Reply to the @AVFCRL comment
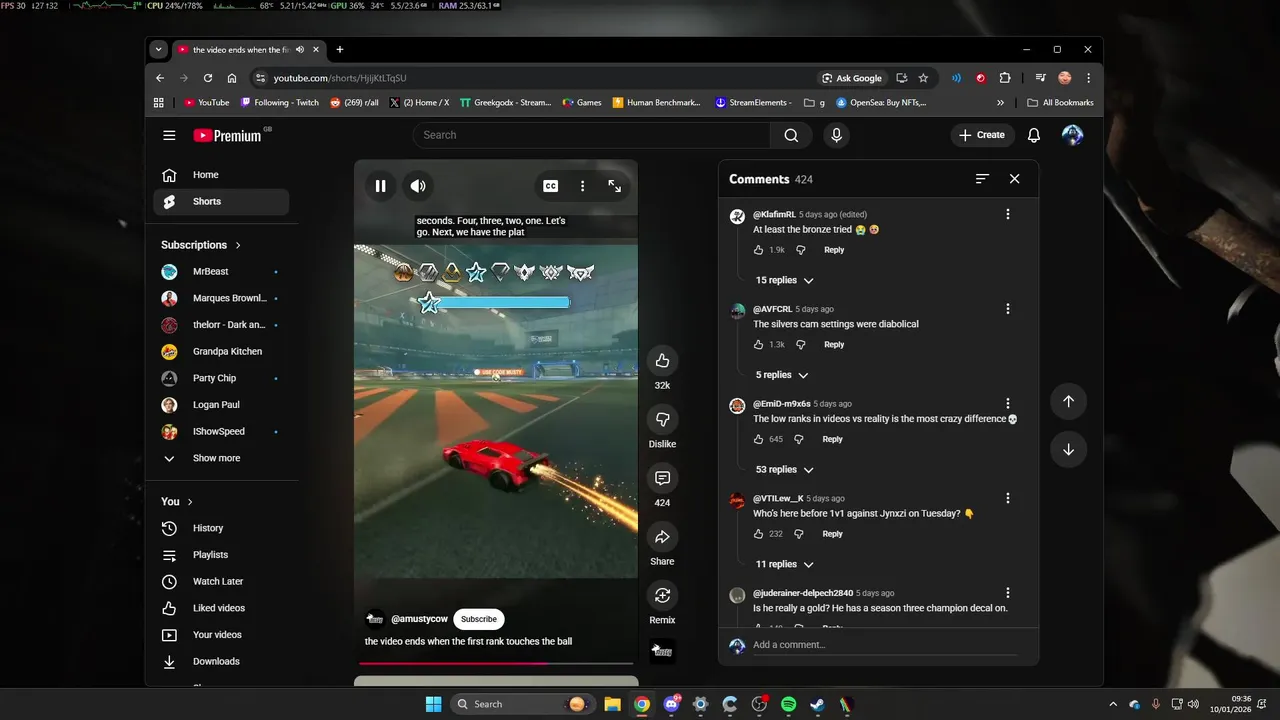Screen dimensions: 1280x720 (834, 345)
